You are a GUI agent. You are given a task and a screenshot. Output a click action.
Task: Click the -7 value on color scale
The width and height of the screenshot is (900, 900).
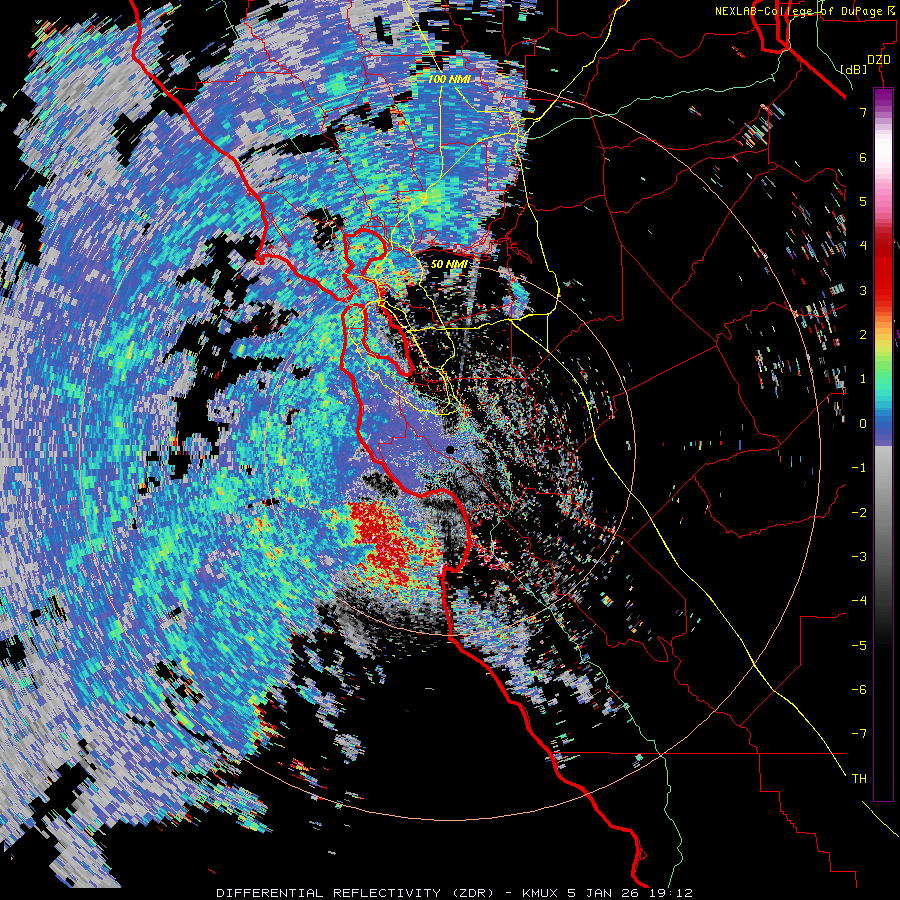tap(859, 734)
